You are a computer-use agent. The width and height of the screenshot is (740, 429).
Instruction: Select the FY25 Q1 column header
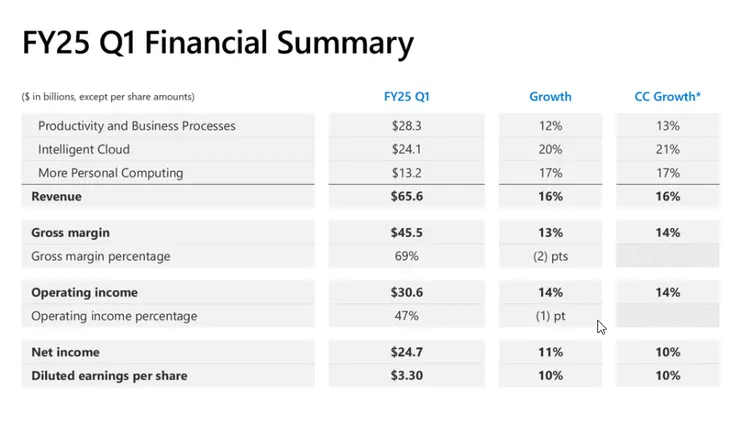(x=406, y=97)
